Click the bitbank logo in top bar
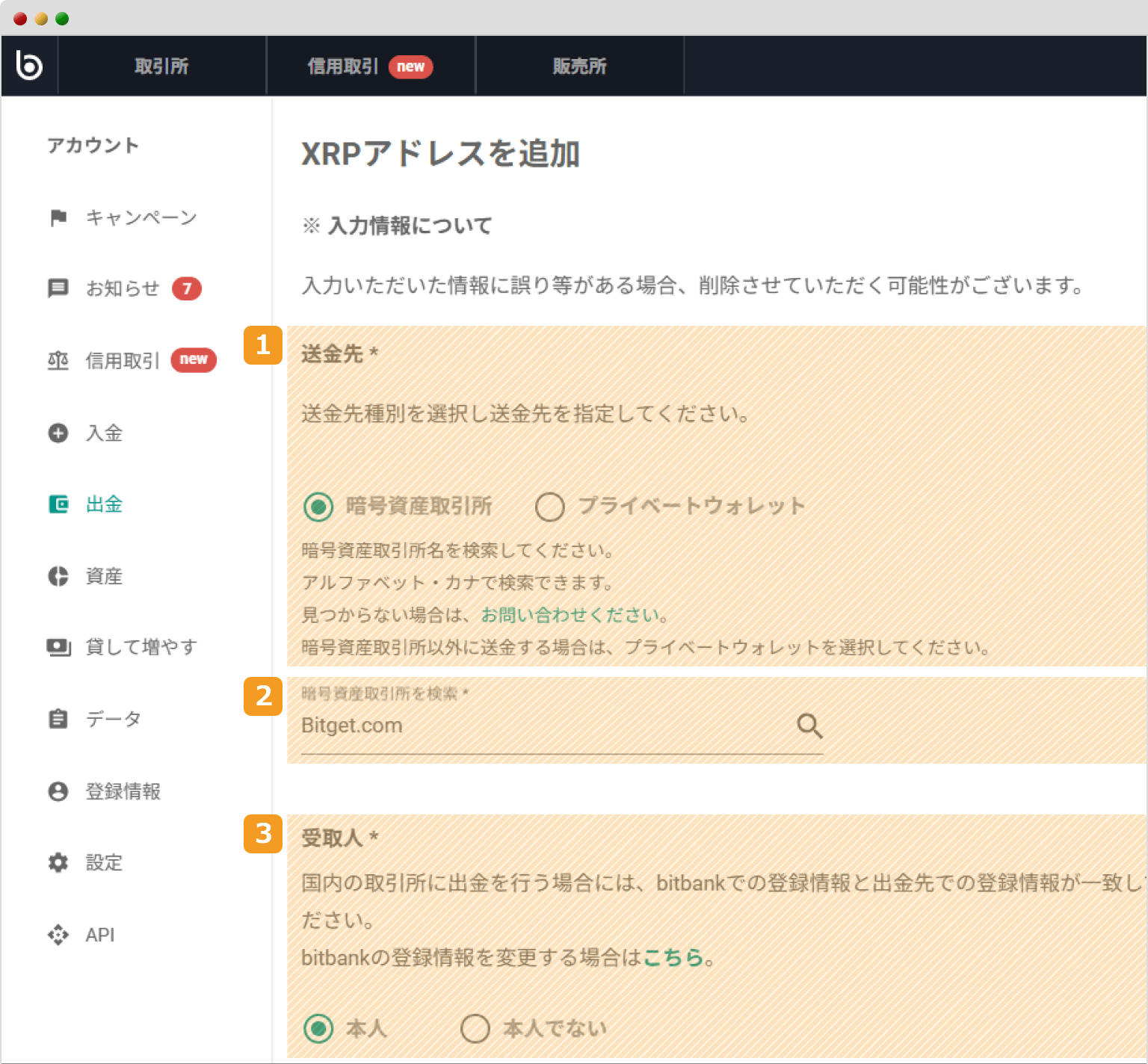The image size is (1148, 1064). coord(29,65)
